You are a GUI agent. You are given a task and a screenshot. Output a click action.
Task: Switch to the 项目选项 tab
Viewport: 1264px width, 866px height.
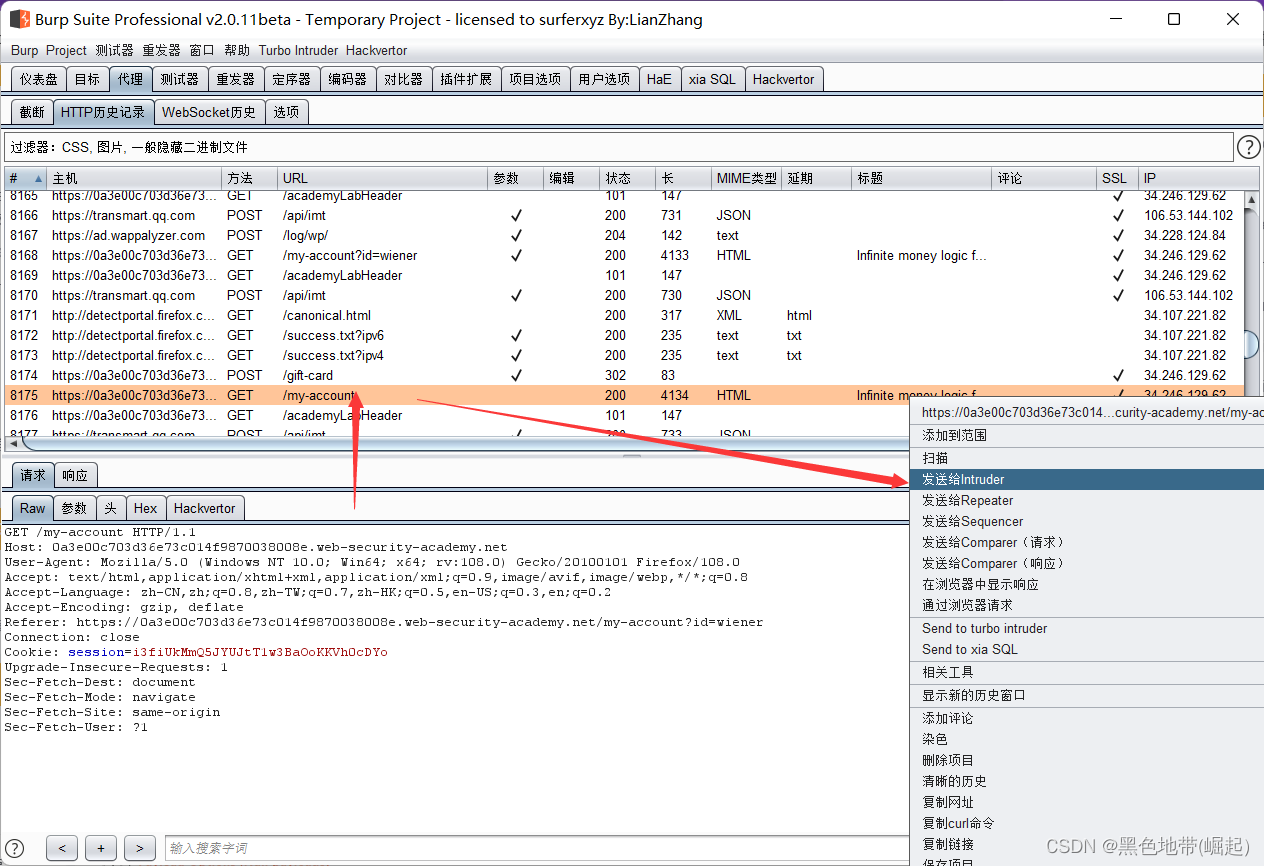point(535,79)
